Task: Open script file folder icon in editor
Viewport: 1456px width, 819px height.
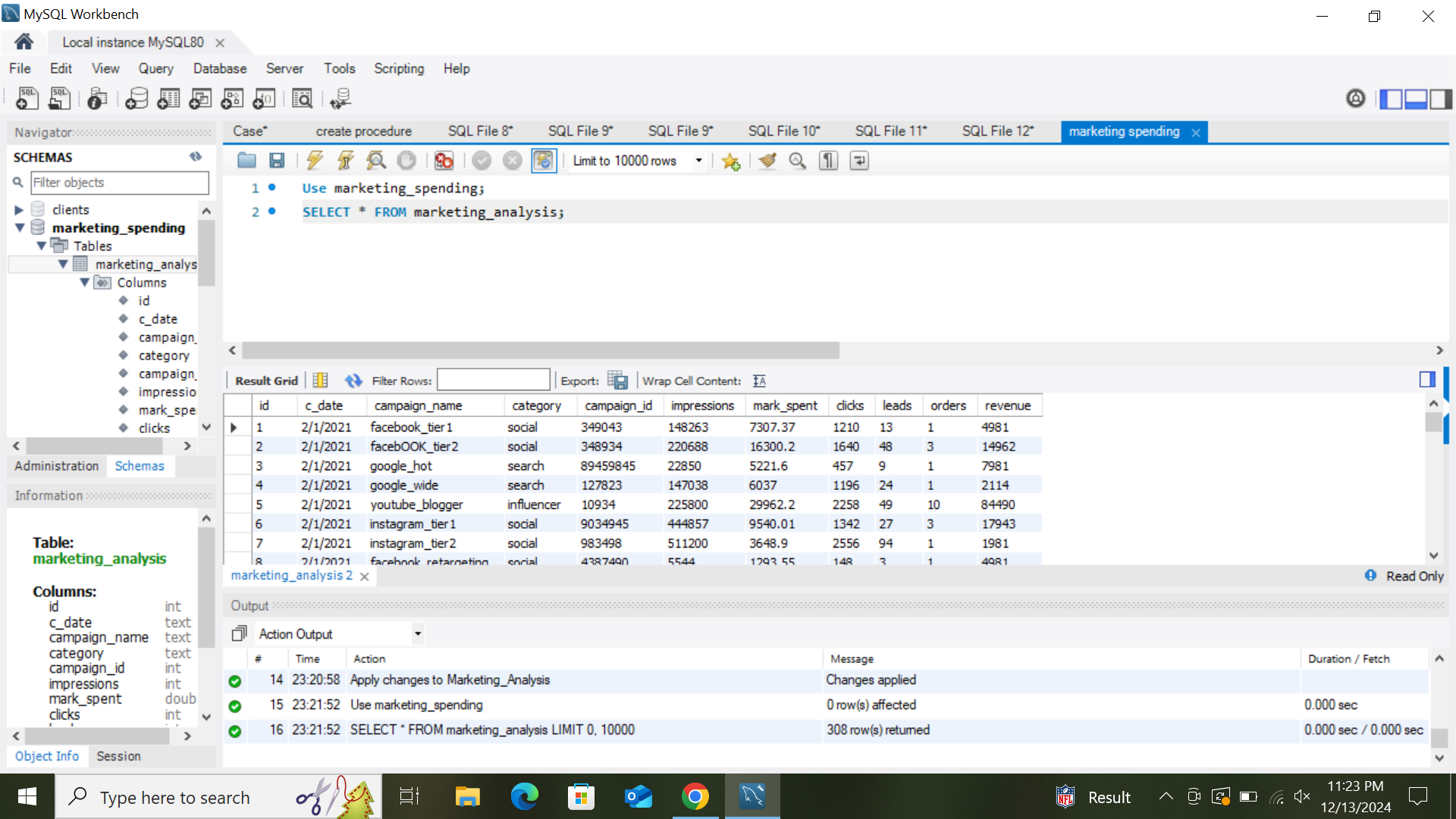Action: 246,161
